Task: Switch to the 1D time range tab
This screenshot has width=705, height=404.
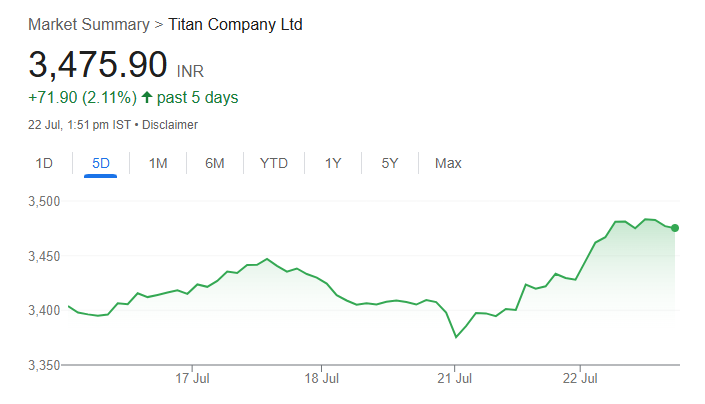Action: (44, 163)
